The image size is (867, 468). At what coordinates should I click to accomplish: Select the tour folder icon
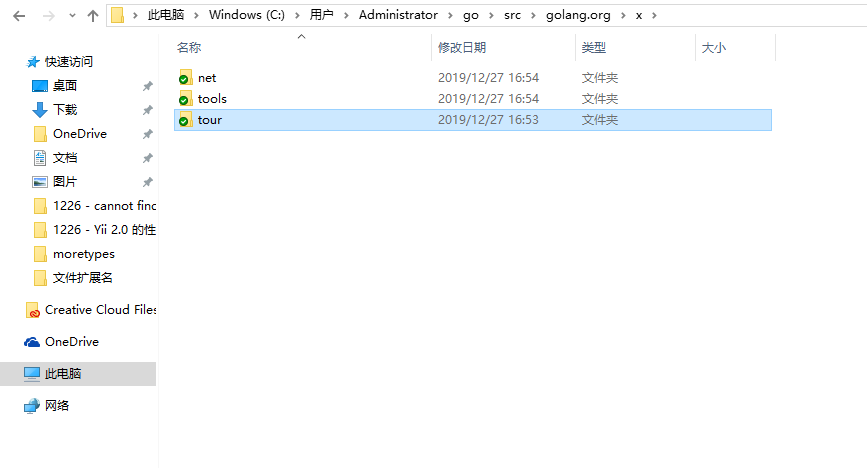pyautogui.click(x=185, y=119)
